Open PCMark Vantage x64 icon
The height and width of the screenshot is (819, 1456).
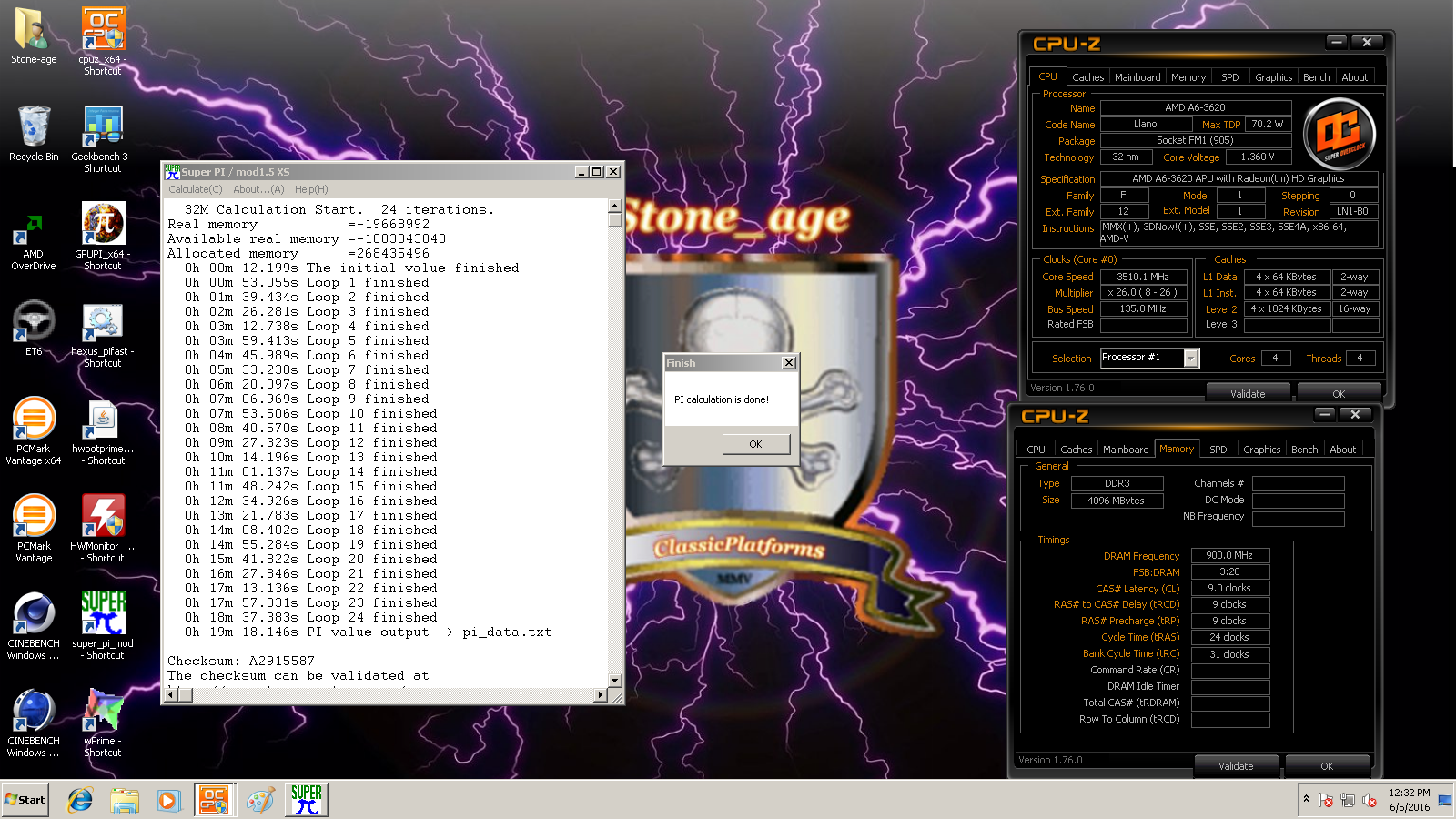click(x=34, y=431)
